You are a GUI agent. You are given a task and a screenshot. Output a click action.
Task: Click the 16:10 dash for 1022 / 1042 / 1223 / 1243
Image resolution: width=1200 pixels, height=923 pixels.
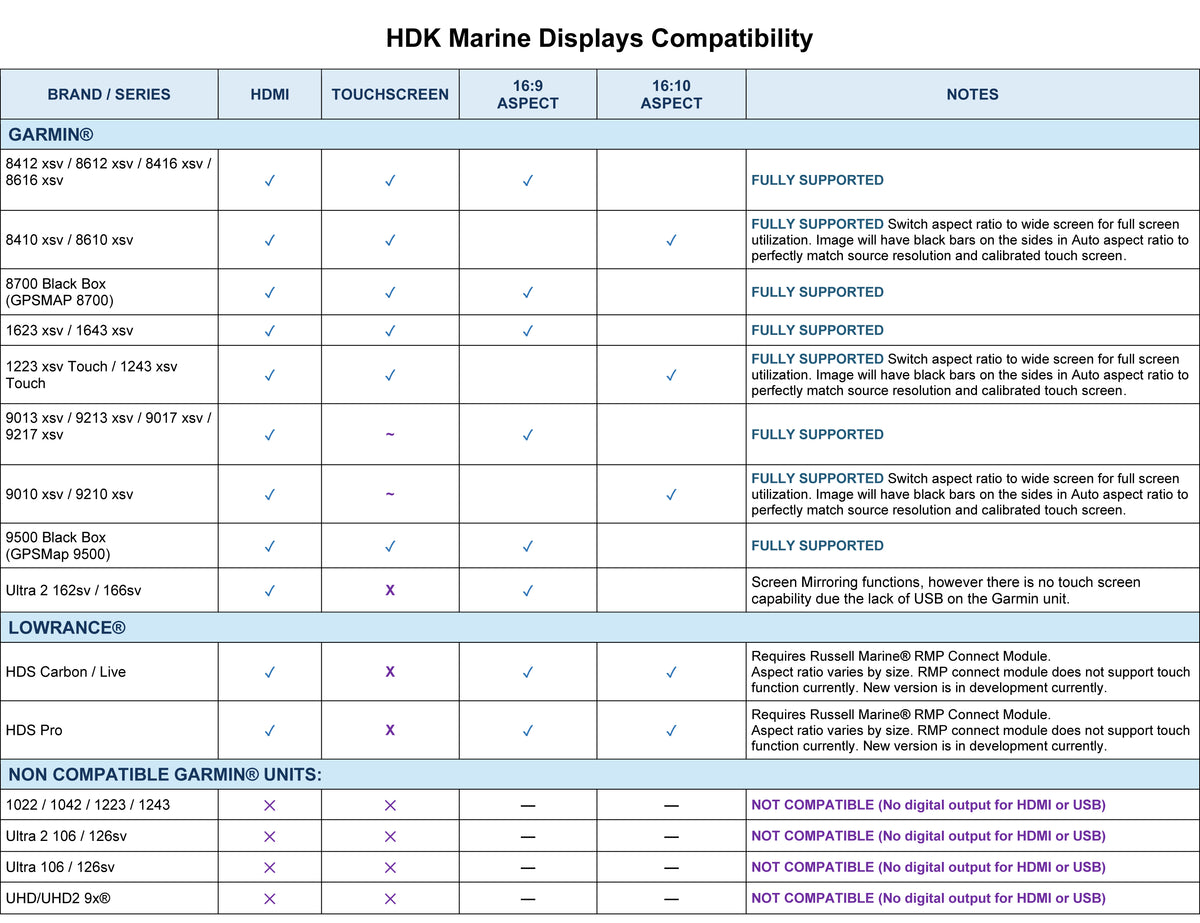tap(671, 806)
